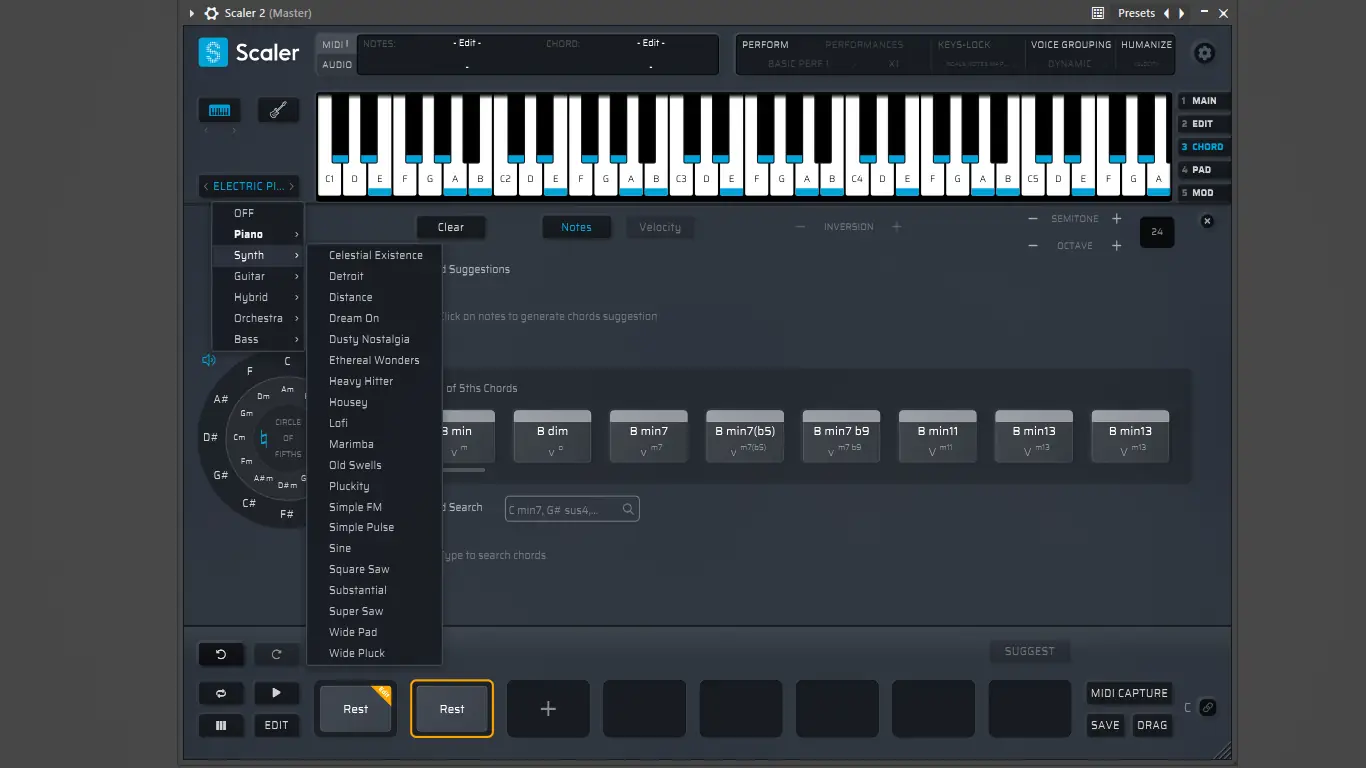The image size is (1366, 768).
Task: Click the chain link icon beside DRAG
Action: point(1208,708)
